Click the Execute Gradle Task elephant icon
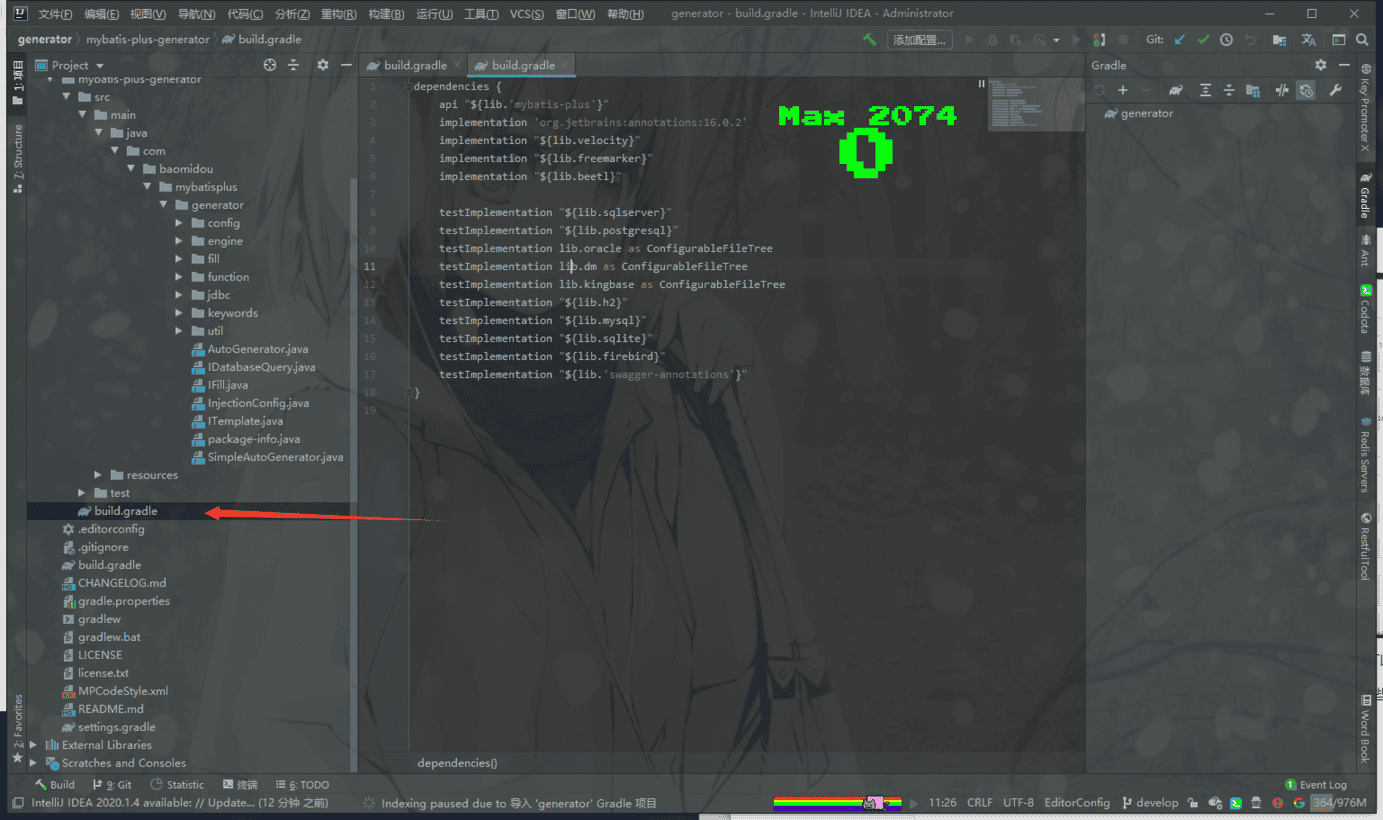1383x820 pixels. (1176, 90)
